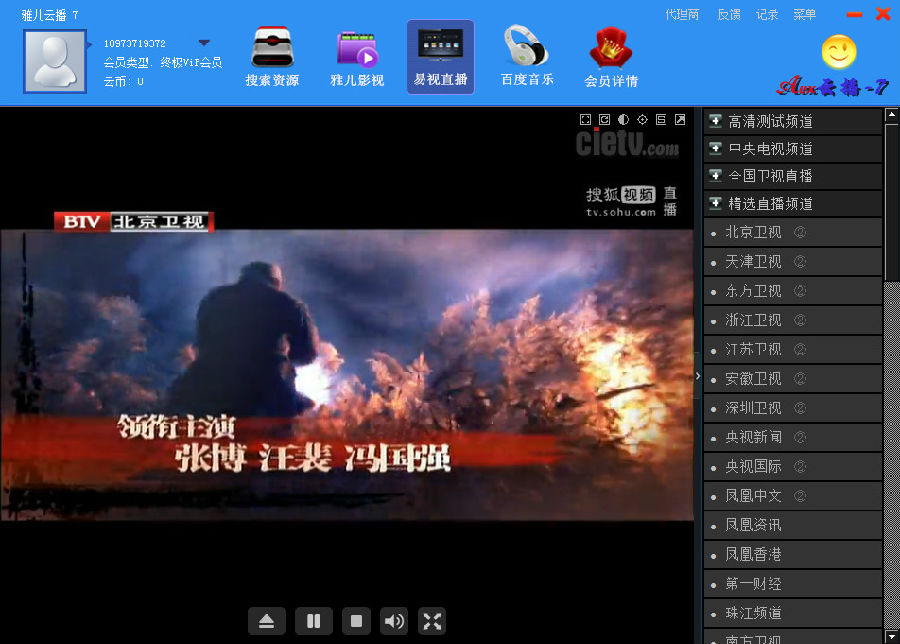Click the ② source icon beside 深圳卫视
The height and width of the screenshot is (644, 900).
(800, 408)
